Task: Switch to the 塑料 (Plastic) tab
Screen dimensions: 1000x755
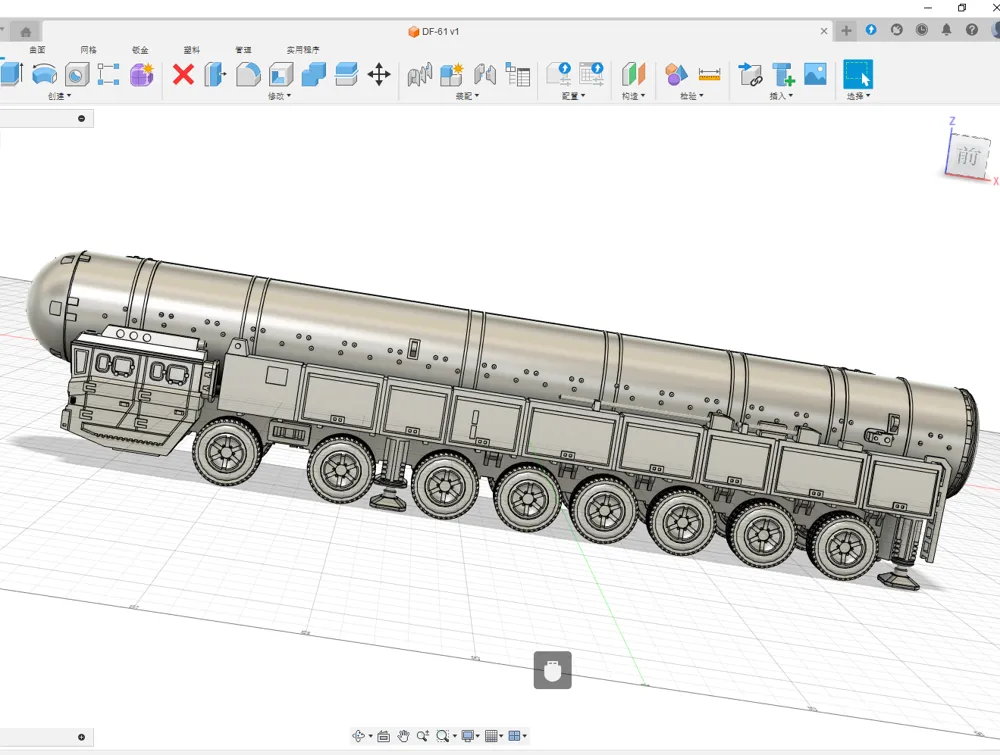Action: click(192, 50)
